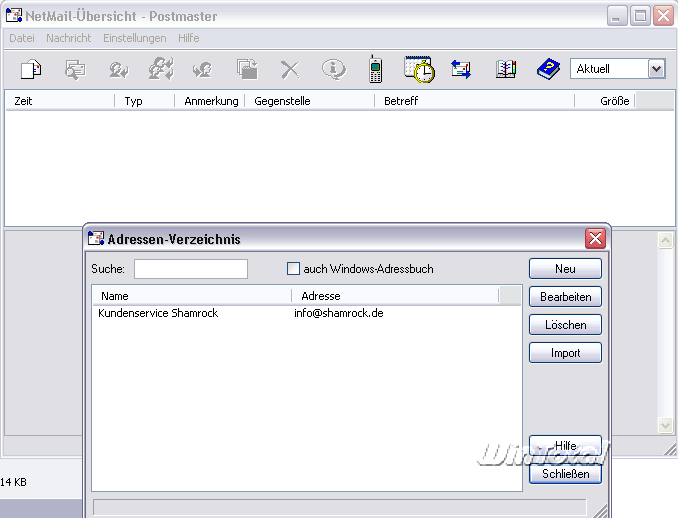Sort addresses by Adresse column header
This screenshot has width=678, height=518.
395,296
